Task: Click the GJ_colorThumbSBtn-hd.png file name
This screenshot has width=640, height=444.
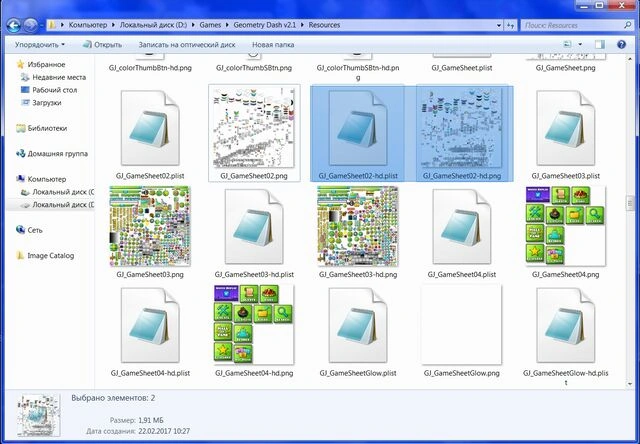Action: pyautogui.click(x=358, y=72)
